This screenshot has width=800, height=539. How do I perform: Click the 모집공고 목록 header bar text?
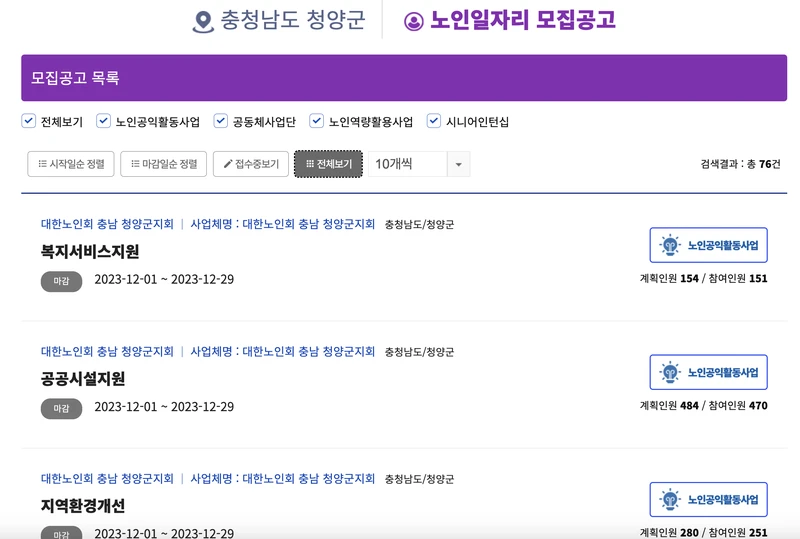(x=75, y=78)
